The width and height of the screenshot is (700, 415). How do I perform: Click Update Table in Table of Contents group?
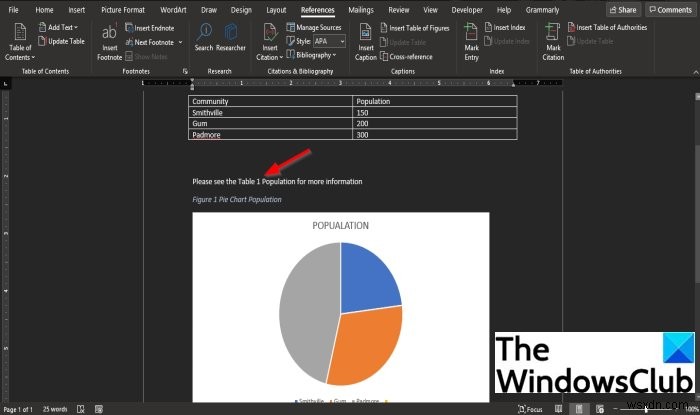tap(61, 42)
